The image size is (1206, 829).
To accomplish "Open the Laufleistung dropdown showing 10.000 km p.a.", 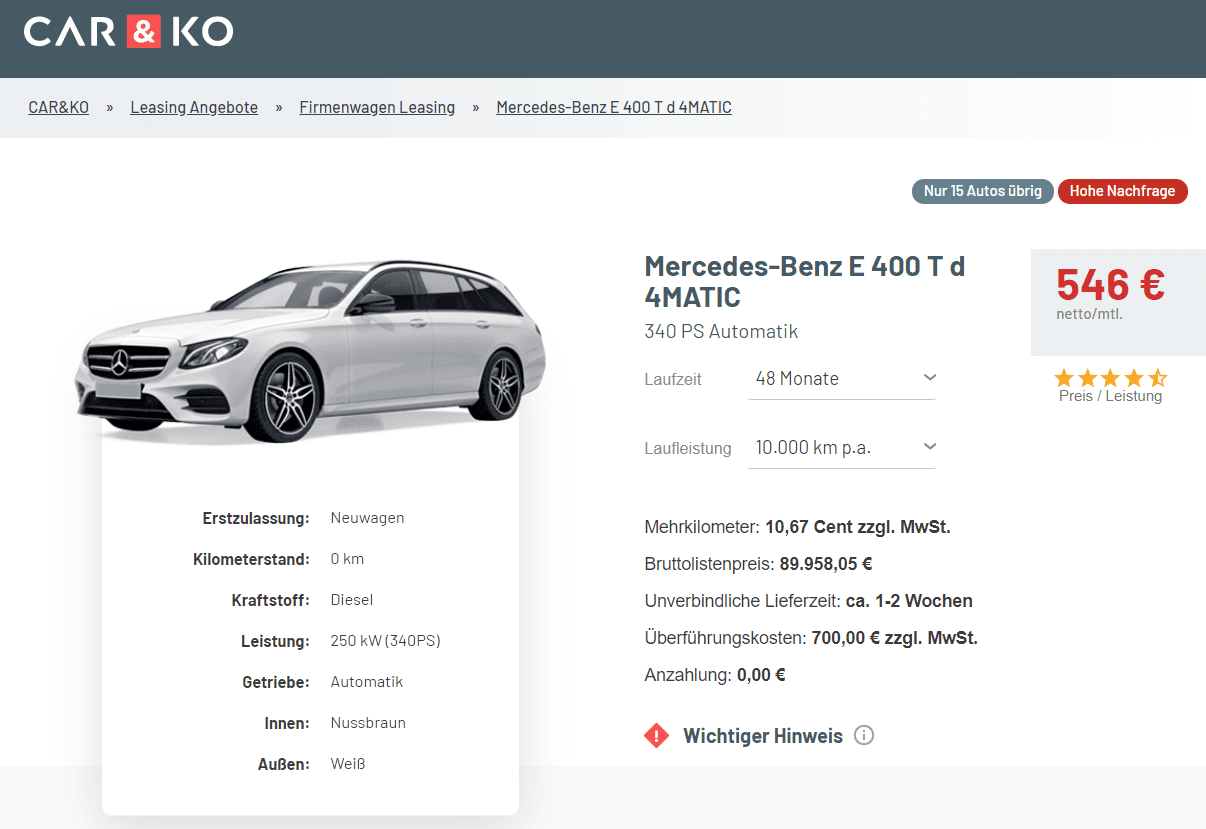I will click(842, 447).
